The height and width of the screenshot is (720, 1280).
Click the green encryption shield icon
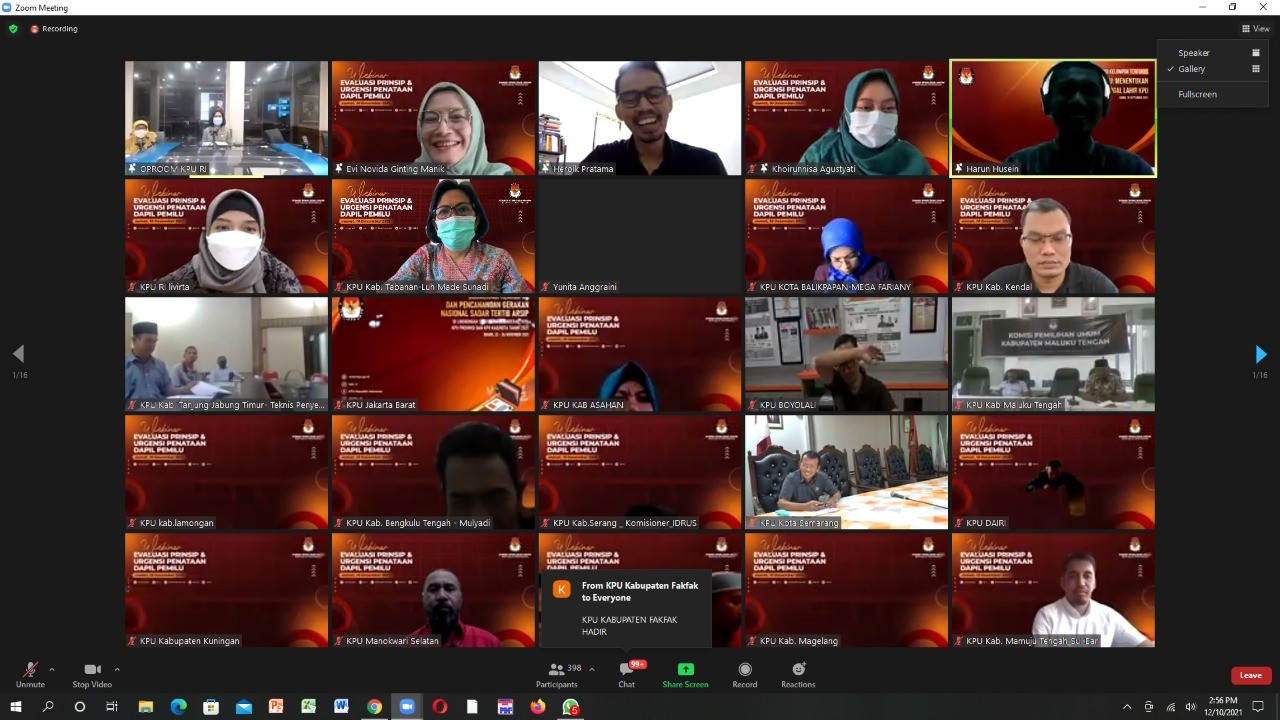click(x=13, y=29)
